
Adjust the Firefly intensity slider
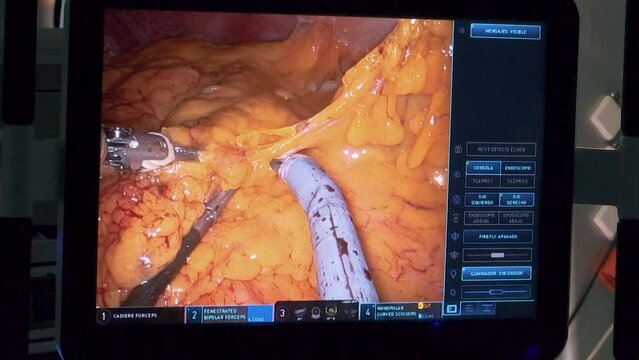point(497,255)
